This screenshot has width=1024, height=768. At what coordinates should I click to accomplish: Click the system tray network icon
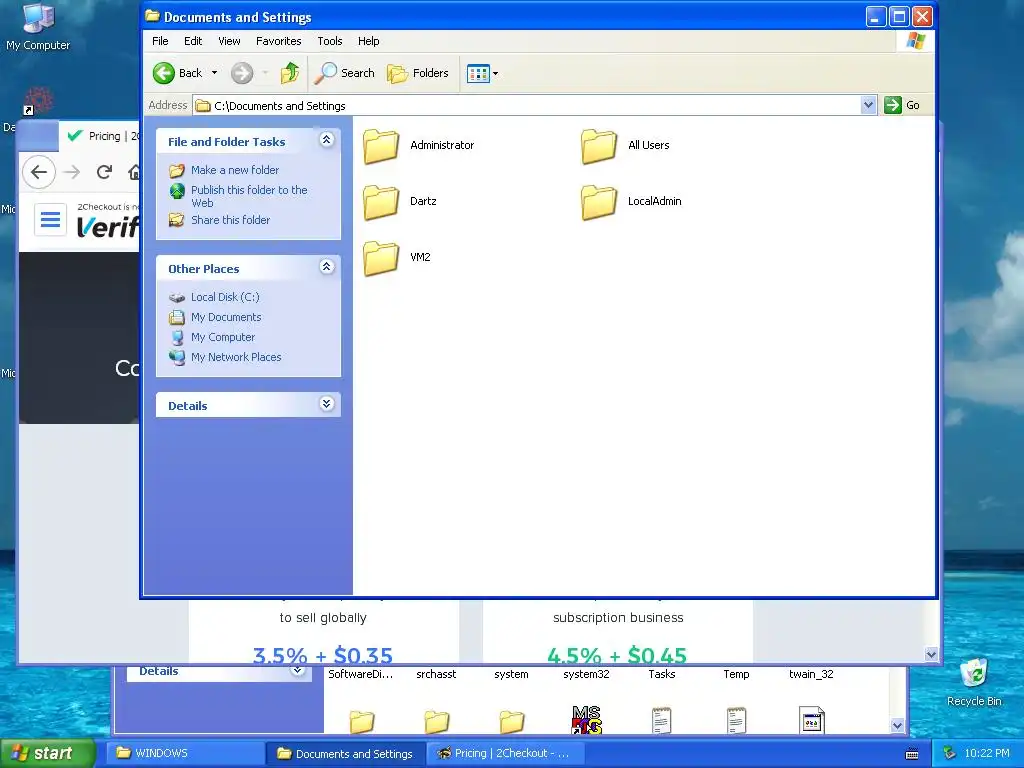[949, 754]
